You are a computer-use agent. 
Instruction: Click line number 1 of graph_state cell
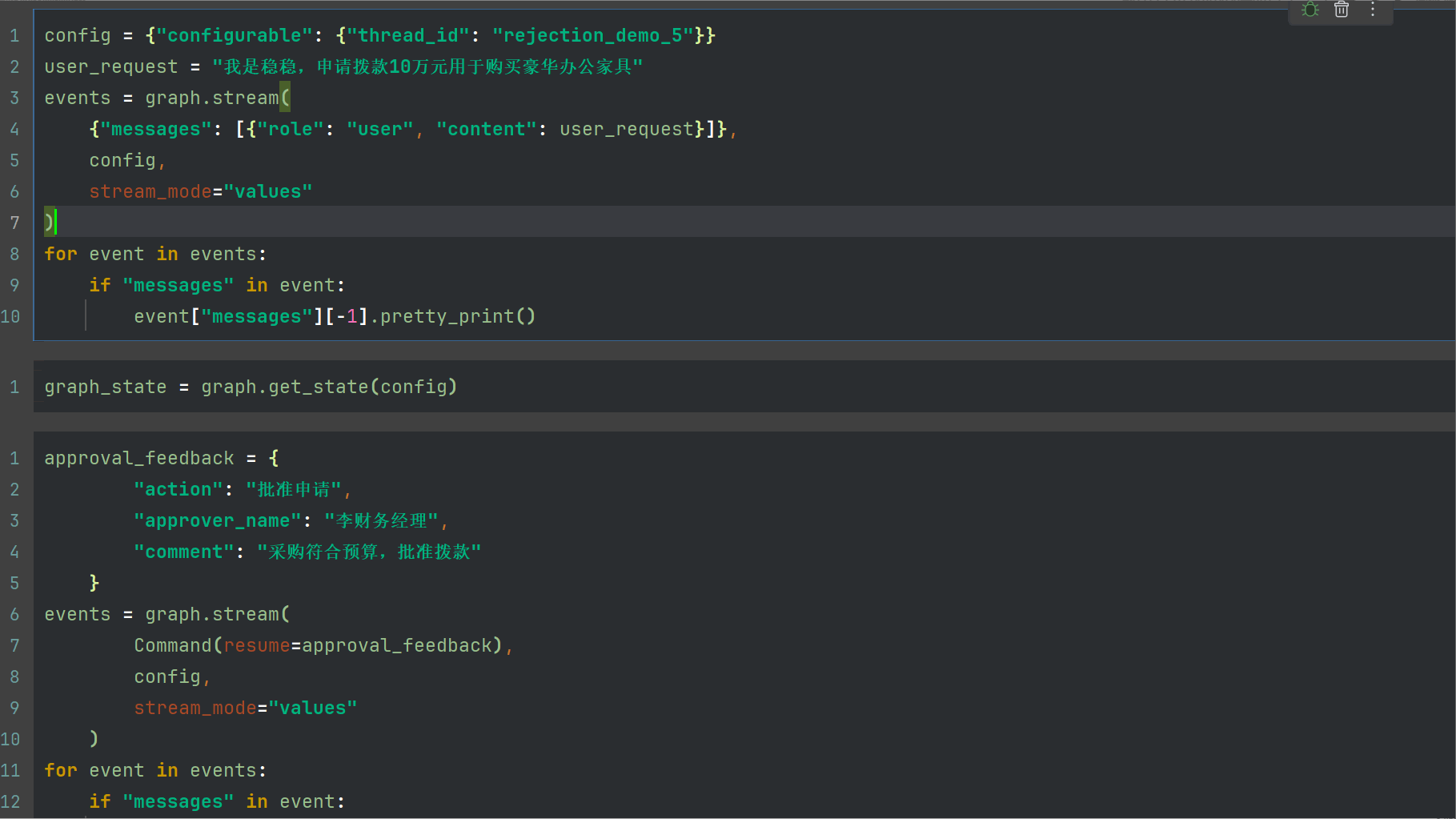point(14,387)
